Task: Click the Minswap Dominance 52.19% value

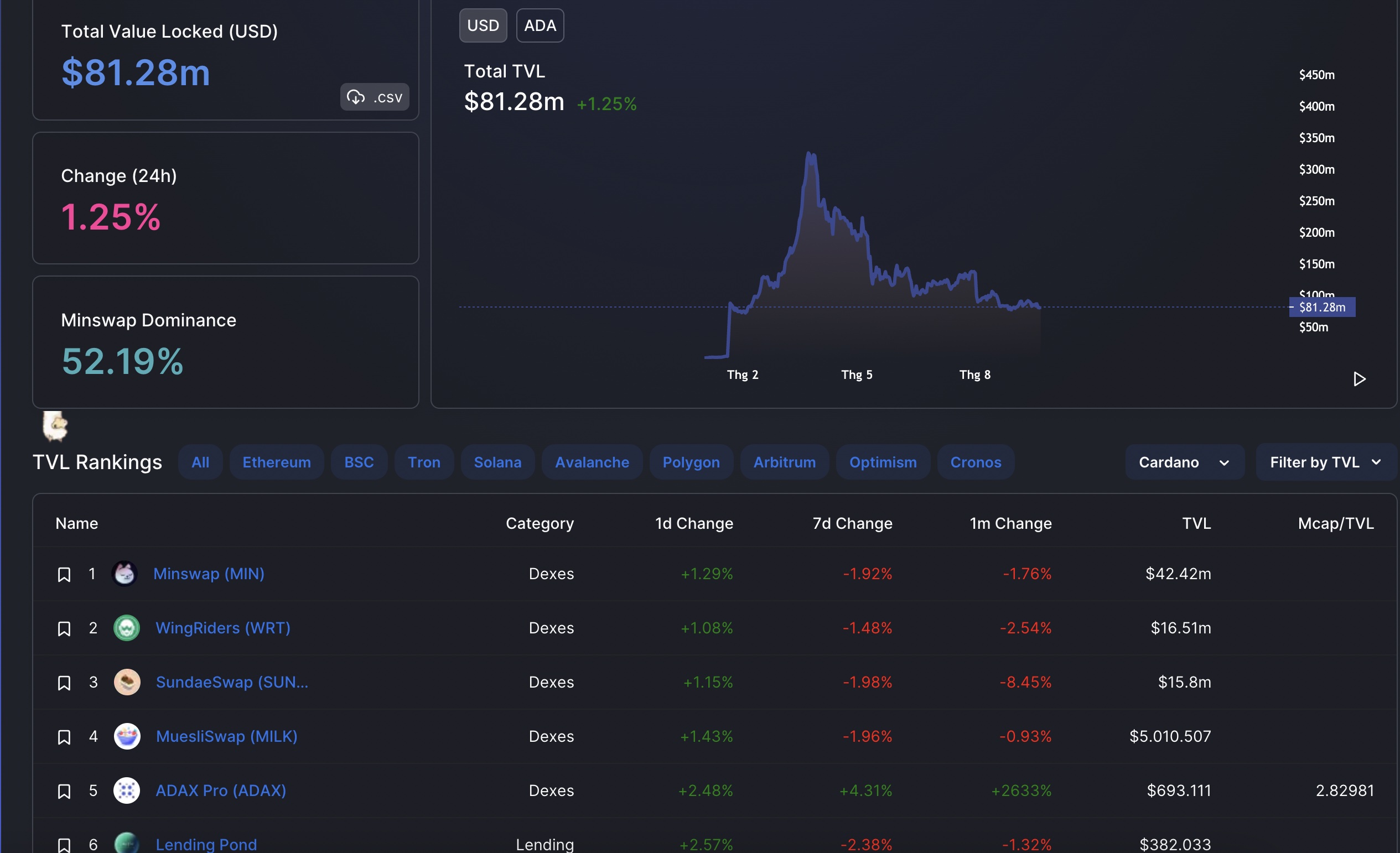Action: click(122, 361)
